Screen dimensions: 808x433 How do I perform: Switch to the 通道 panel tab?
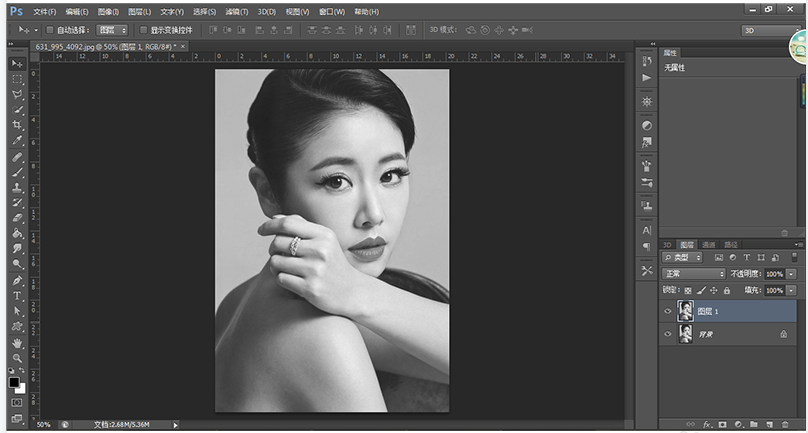click(708, 244)
